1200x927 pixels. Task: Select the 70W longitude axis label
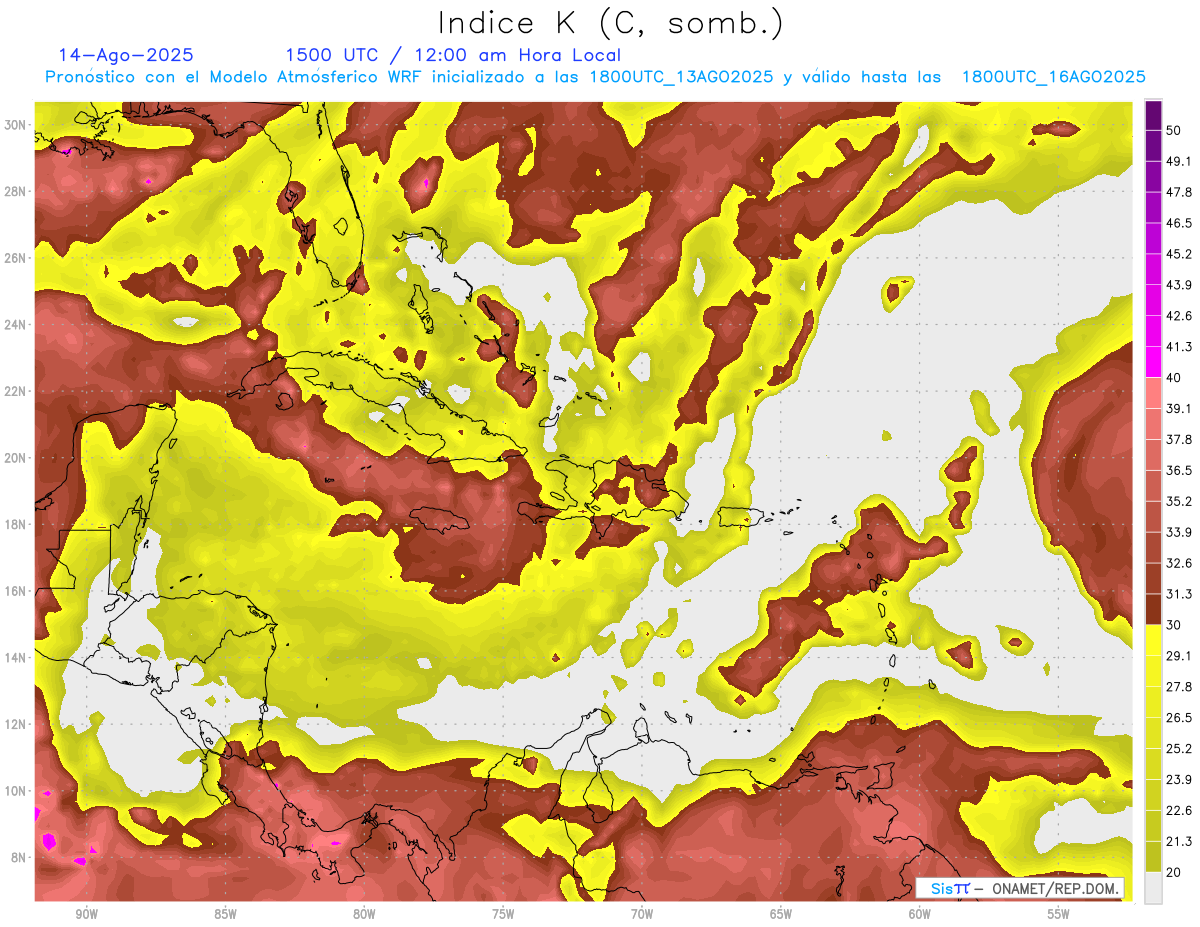click(x=642, y=914)
